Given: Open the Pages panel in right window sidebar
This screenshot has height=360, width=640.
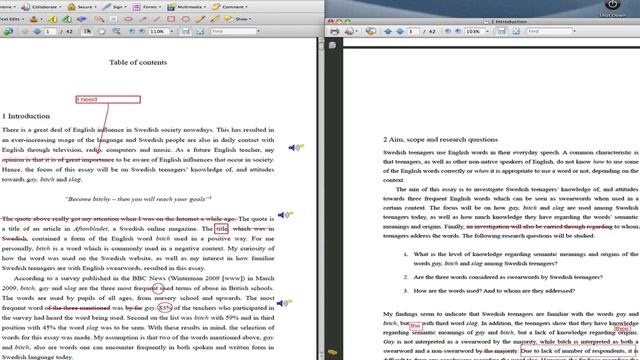Looking at the screenshot, I should point(333,45).
